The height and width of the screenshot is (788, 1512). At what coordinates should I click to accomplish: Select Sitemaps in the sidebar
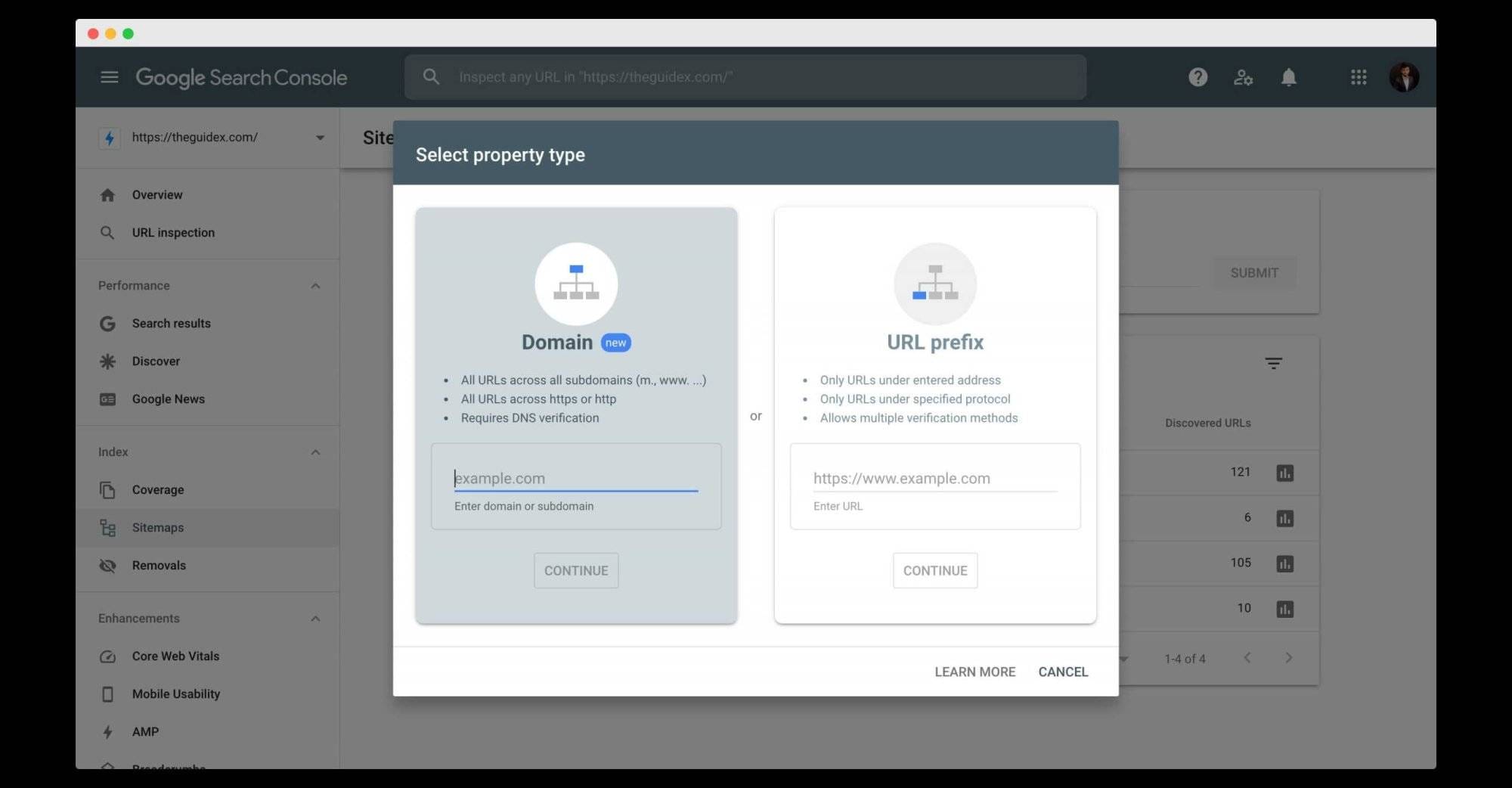coord(208,528)
